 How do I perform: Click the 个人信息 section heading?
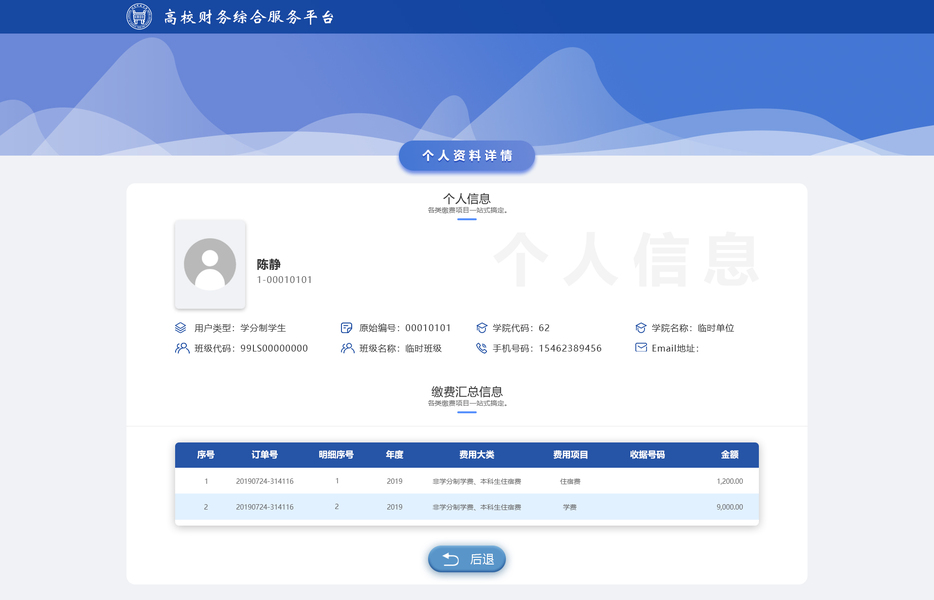click(x=467, y=198)
